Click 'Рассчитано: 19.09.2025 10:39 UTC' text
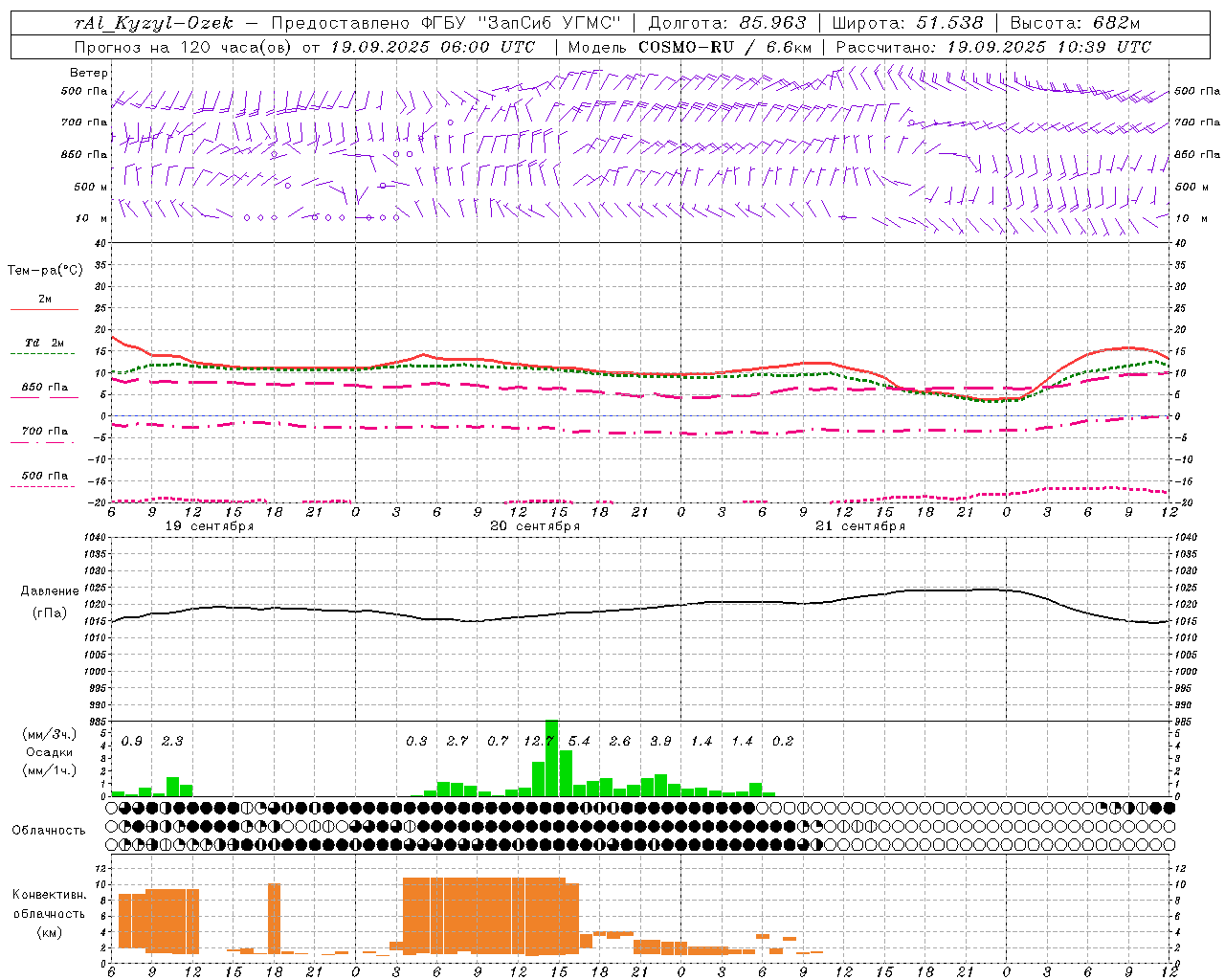Viewport: 1225px width, 980px height. tap(993, 47)
